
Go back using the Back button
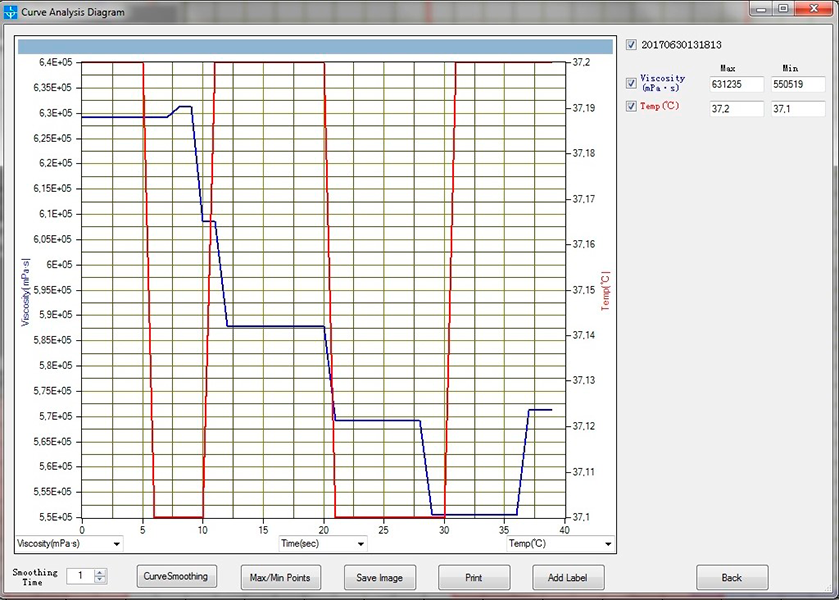tap(732, 578)
